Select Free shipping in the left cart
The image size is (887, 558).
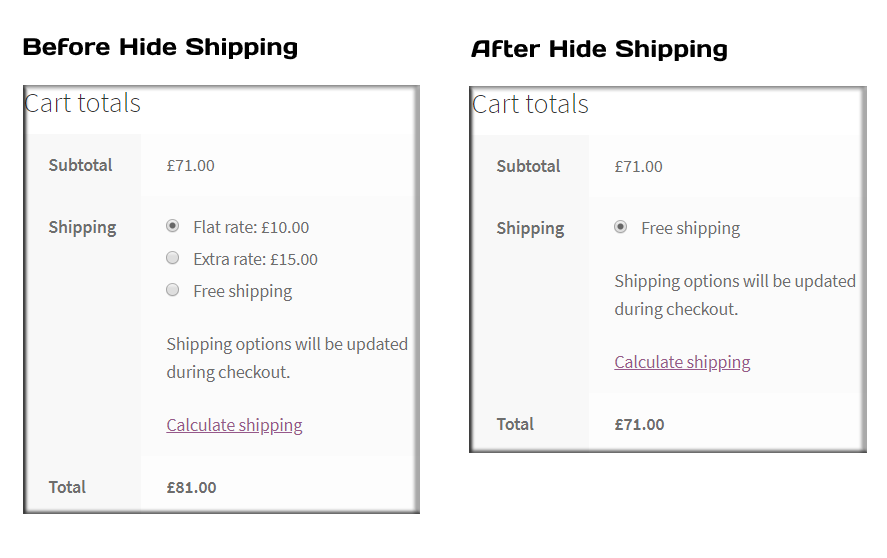(173, 290)
